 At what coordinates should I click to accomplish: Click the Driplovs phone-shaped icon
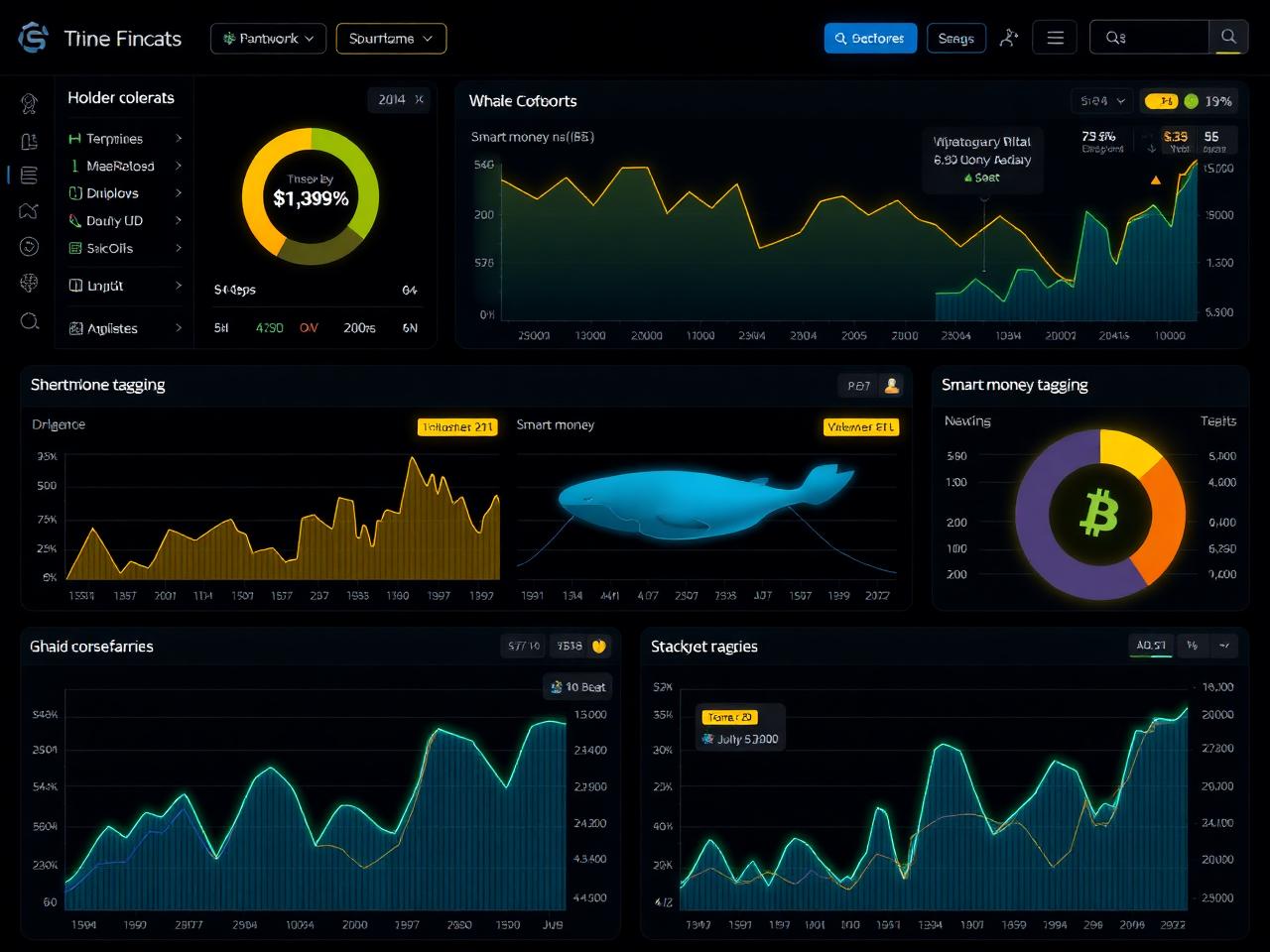(x=74, y=193)
